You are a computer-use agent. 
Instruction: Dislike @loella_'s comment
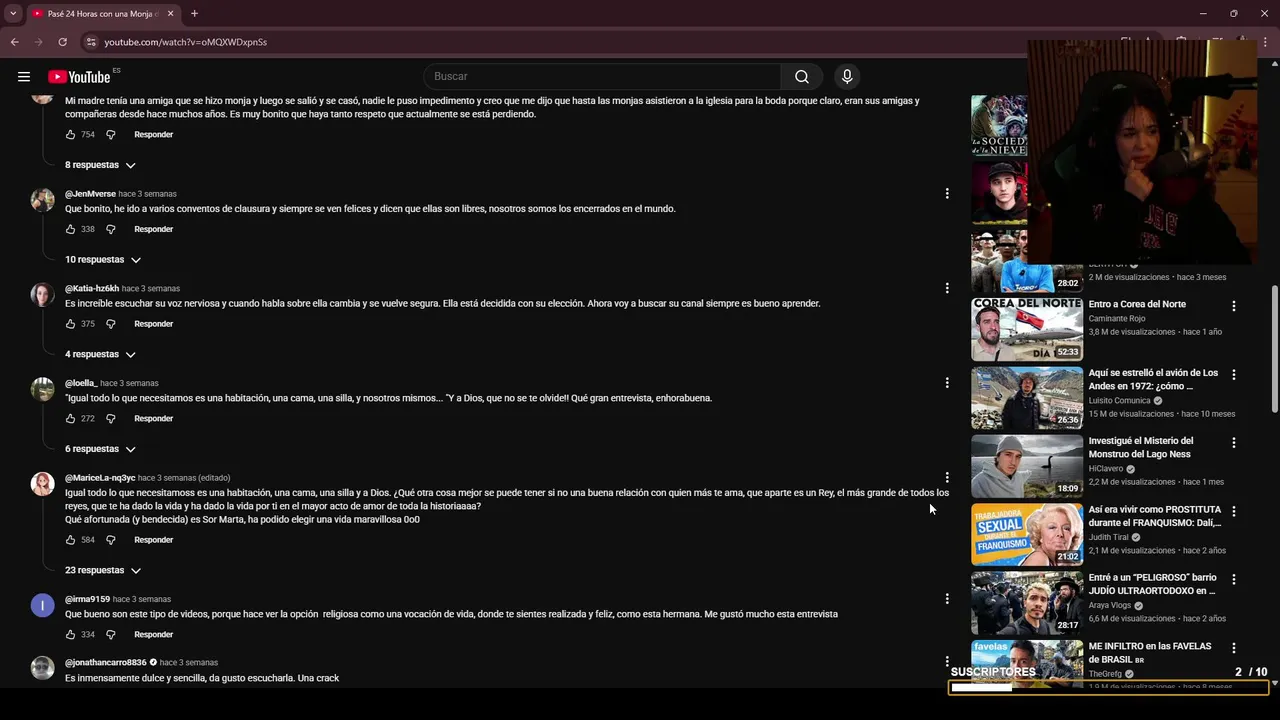tap(111, 419)
